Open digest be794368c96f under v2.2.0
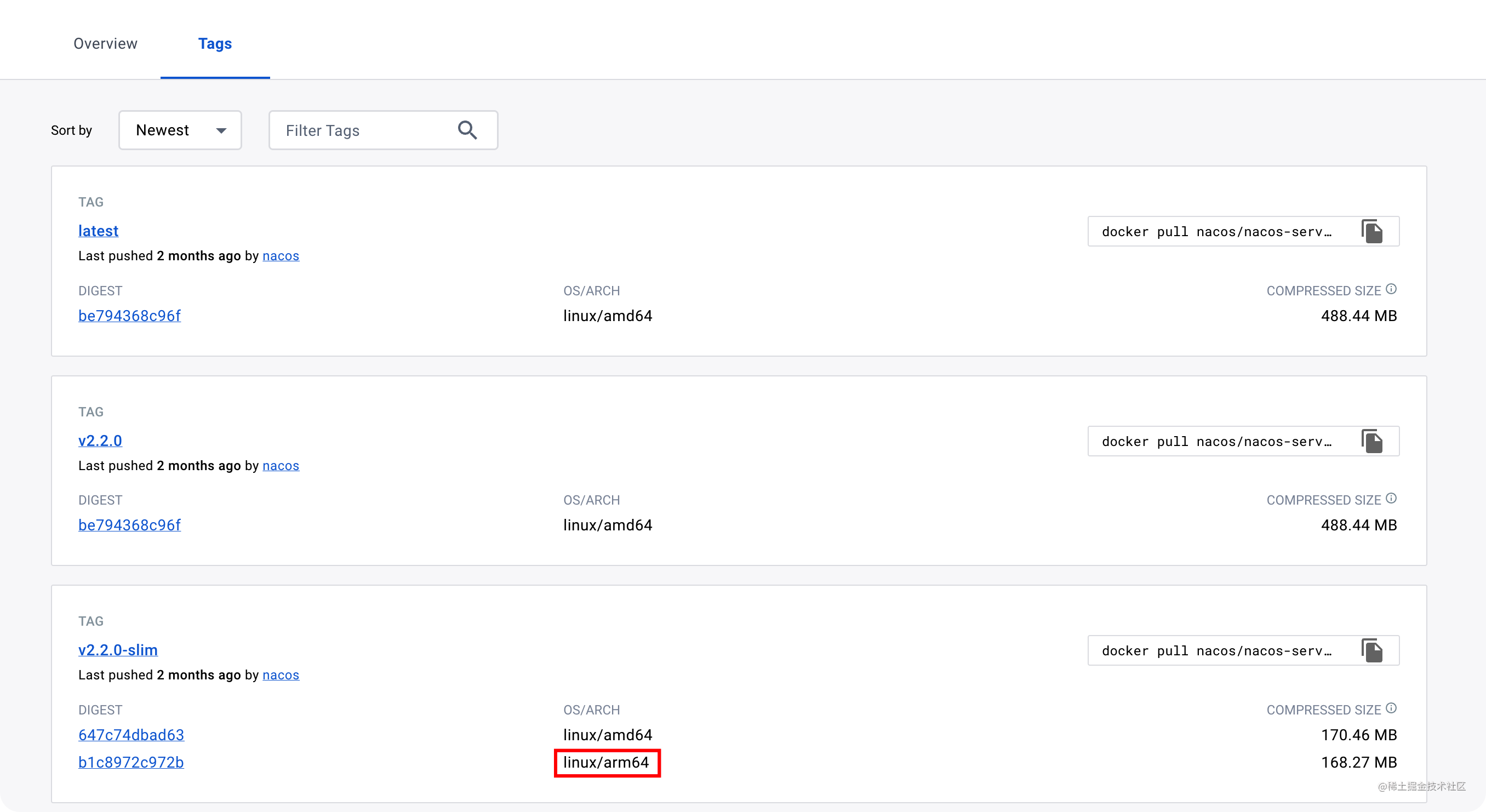1486x812 pixels. click(x=129, y=525)
